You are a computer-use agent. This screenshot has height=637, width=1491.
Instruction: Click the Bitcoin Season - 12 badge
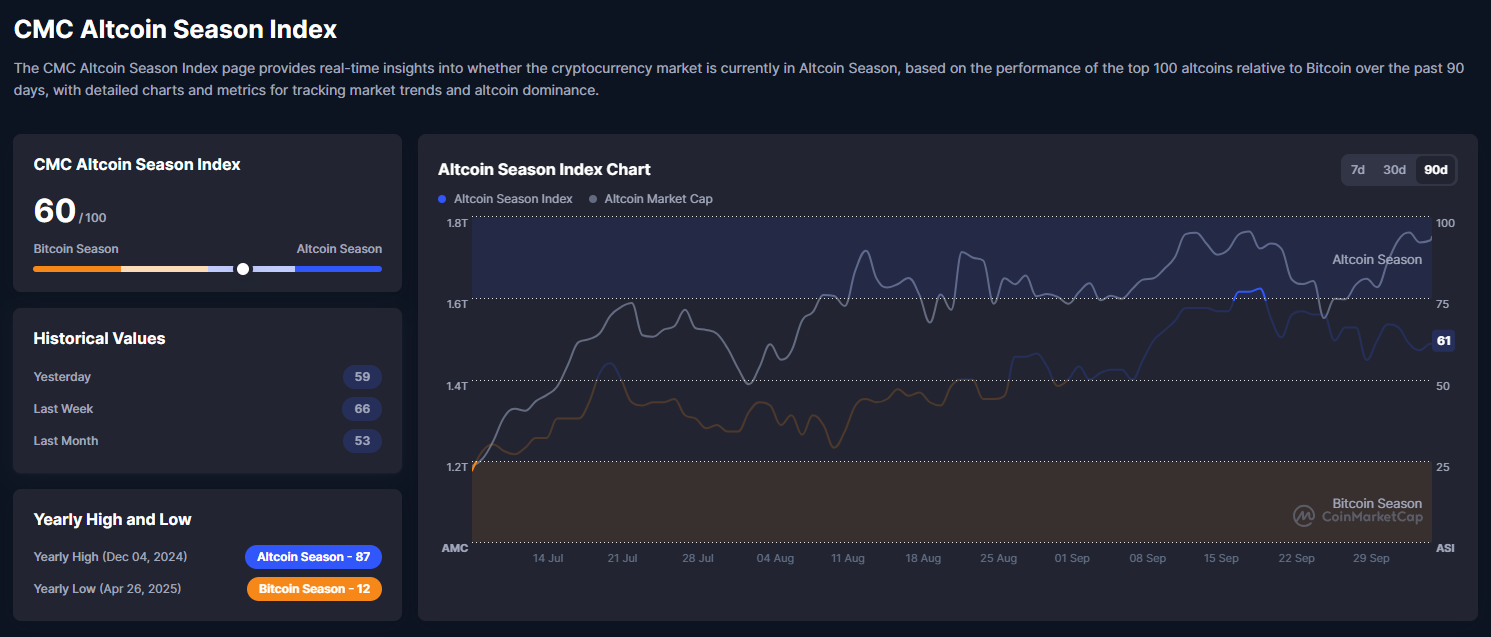(x=314, y=589)
